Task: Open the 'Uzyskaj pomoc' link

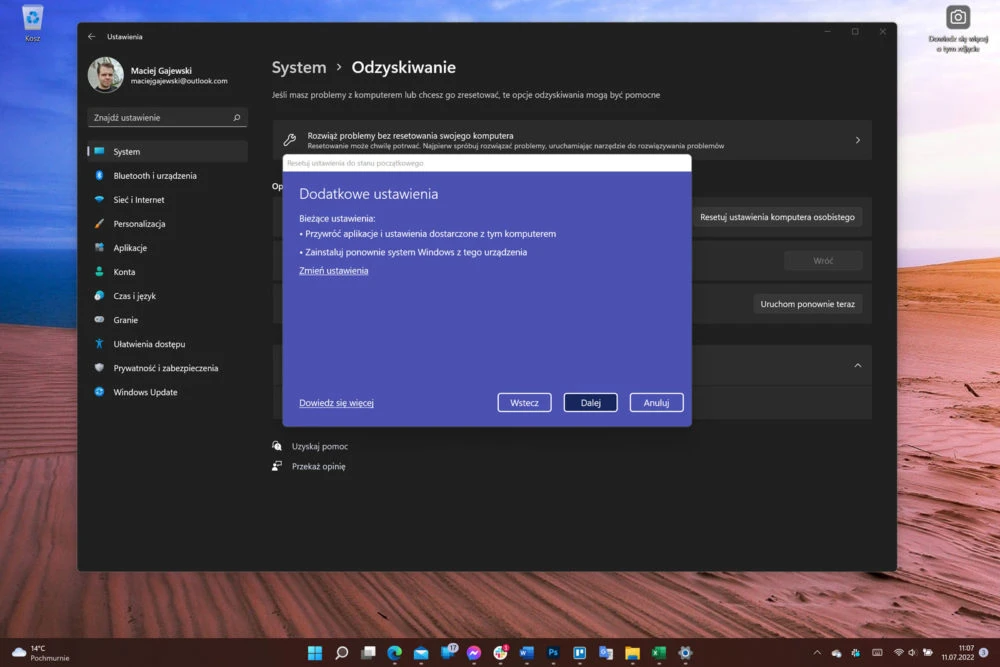Action: coord(320,446)
